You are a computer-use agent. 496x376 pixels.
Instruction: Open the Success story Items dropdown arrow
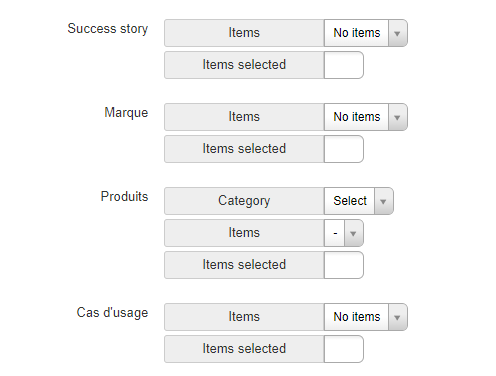[x=397, y=33]
